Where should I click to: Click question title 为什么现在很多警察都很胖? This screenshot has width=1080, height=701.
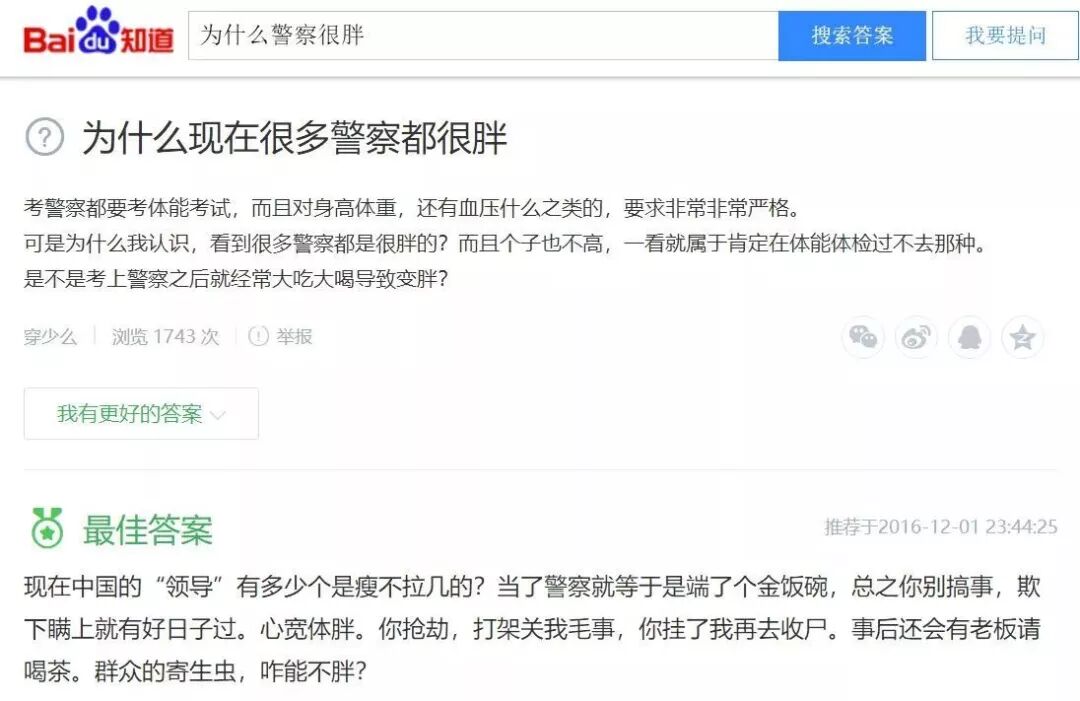pos(295,137)
